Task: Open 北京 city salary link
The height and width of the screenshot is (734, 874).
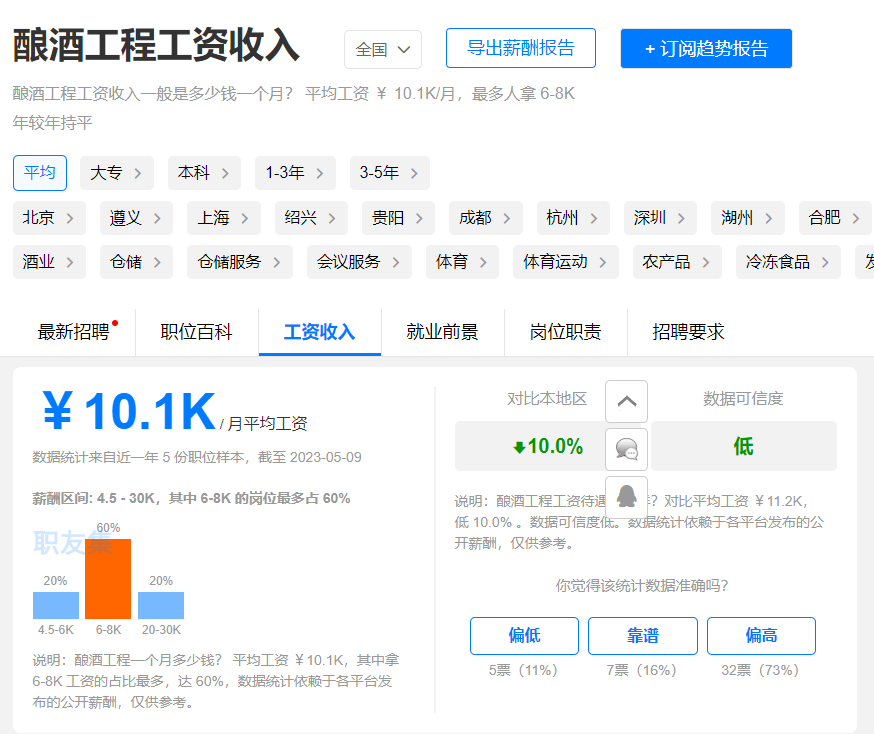Action: tap(49, 218)
